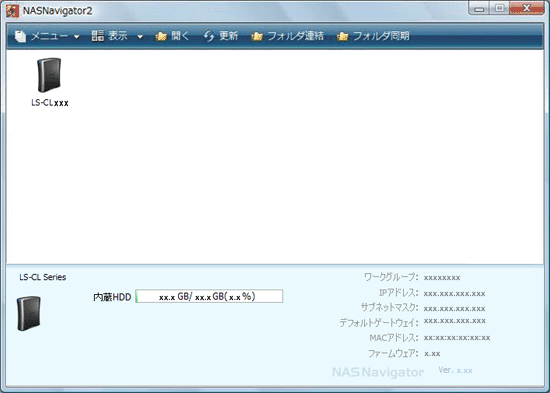Click the Ver. x.xx text
This screenshot has height=393, width=550.
(455, 370)
